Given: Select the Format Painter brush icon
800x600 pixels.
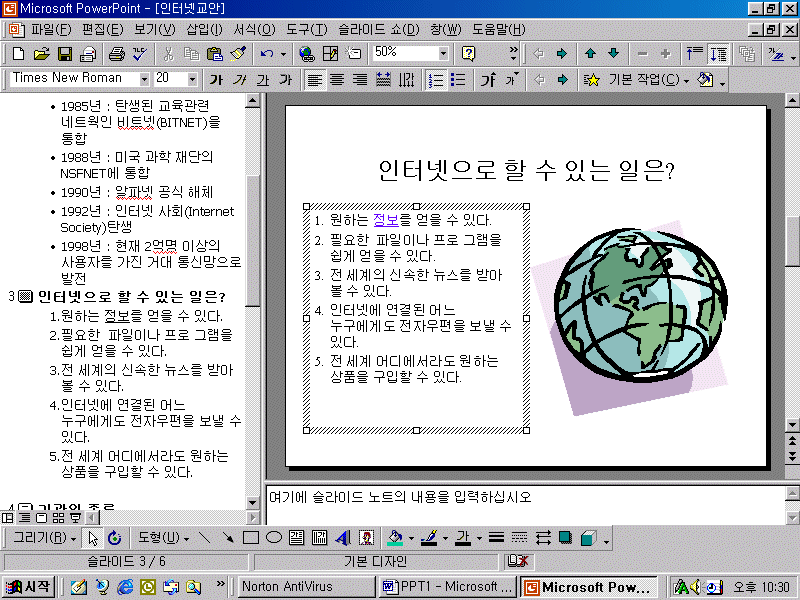Looking at the screenshot, I should (x=238, y=53).
